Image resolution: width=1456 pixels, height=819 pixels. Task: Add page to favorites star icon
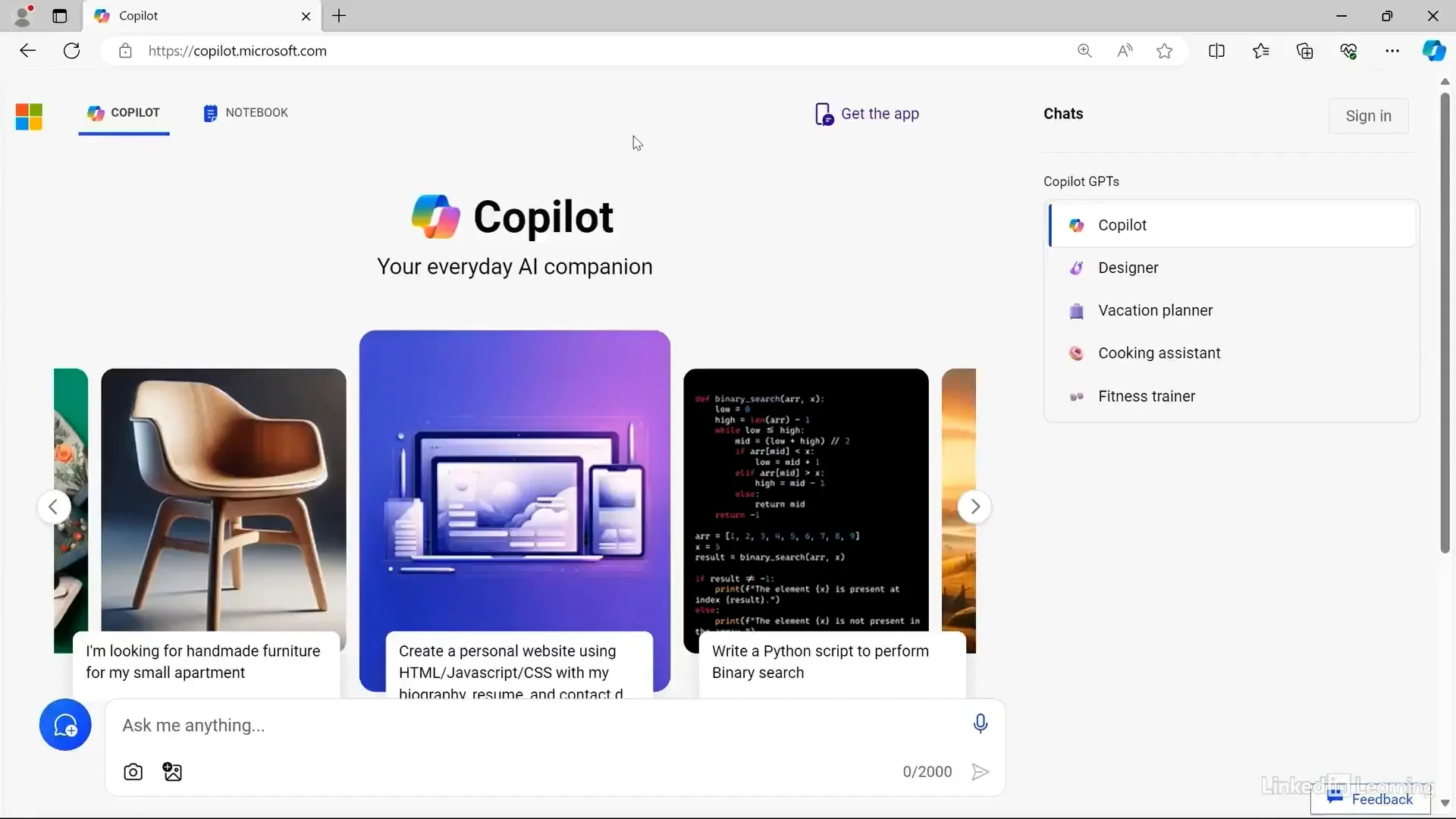1165,51
